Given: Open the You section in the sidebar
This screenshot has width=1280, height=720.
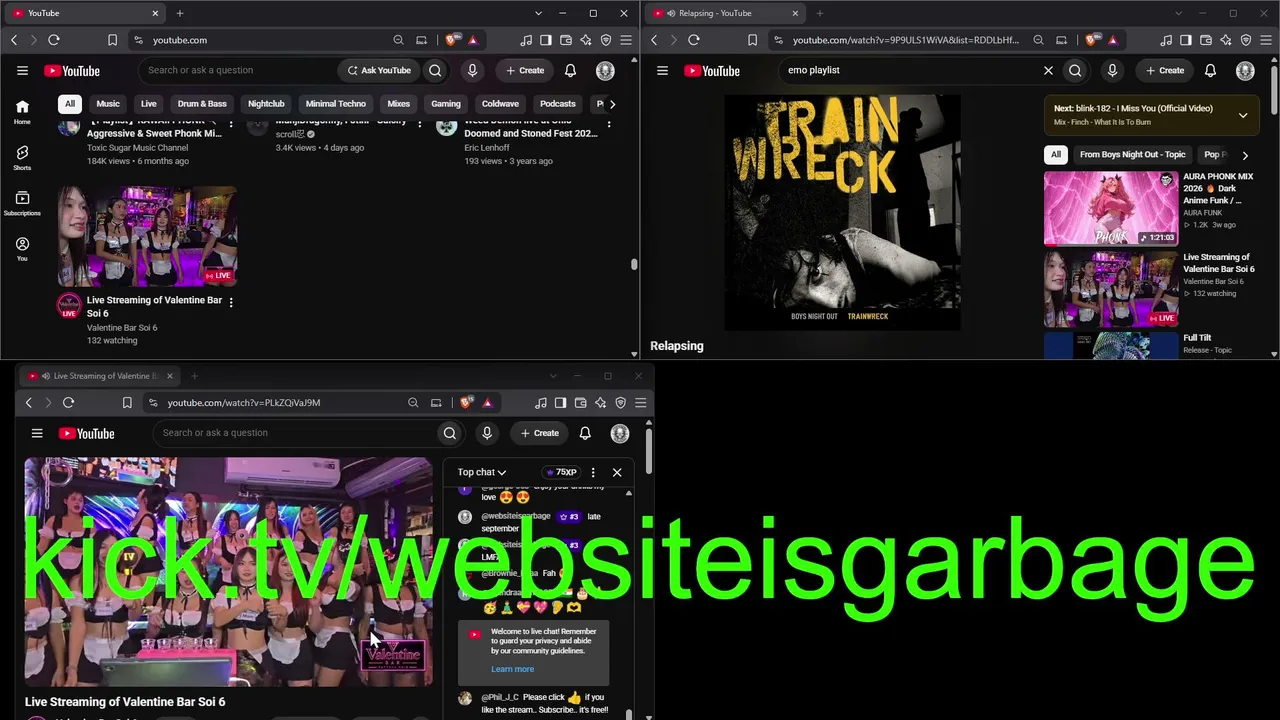Looking at the screenshot, I should point(22,249).
